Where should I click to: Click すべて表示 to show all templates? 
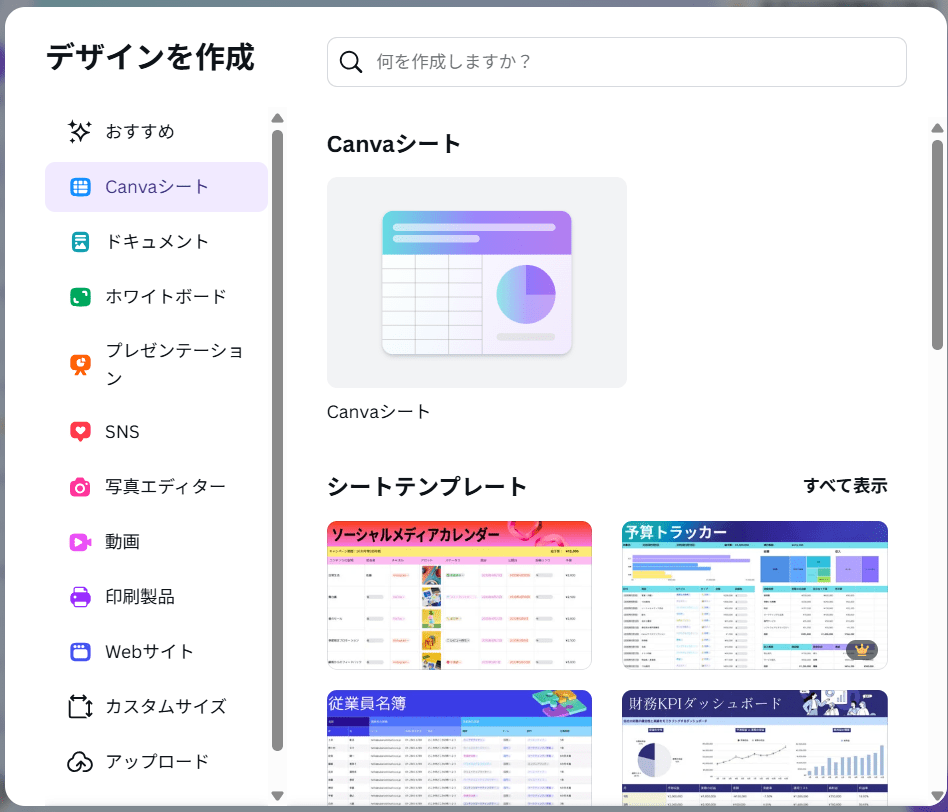[845, 486]
